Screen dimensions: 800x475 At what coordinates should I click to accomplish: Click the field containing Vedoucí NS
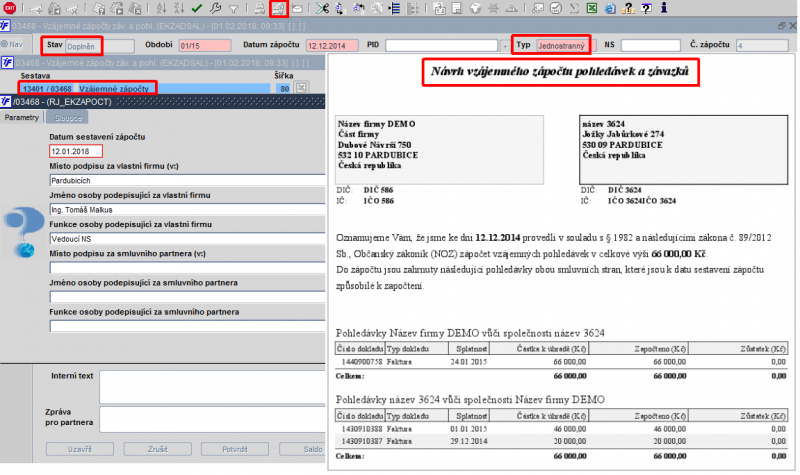coord(187,239)
